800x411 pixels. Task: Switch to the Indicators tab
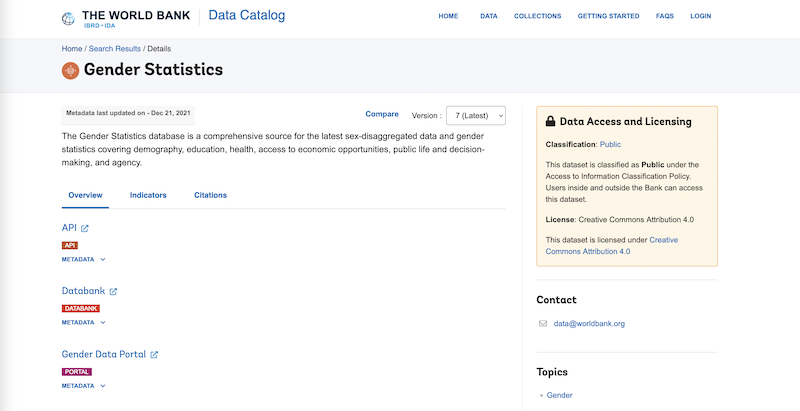coord(148,195)
